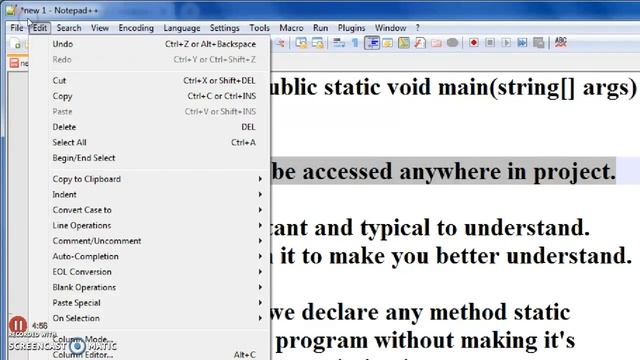Choose Delete from the Edit menu
Screen dimensions: 640x360
[x=149, y=127]
